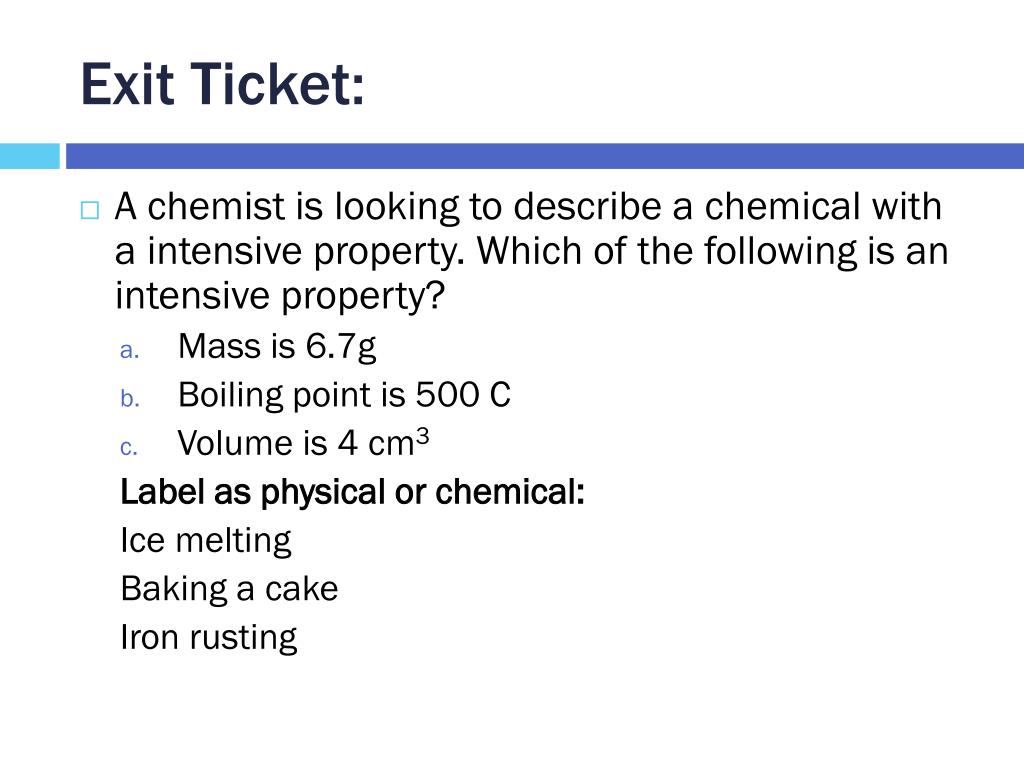Click the first line starting "A chemist is looking"
This screenshot has height=768, width=1024.
coord(528,207)
